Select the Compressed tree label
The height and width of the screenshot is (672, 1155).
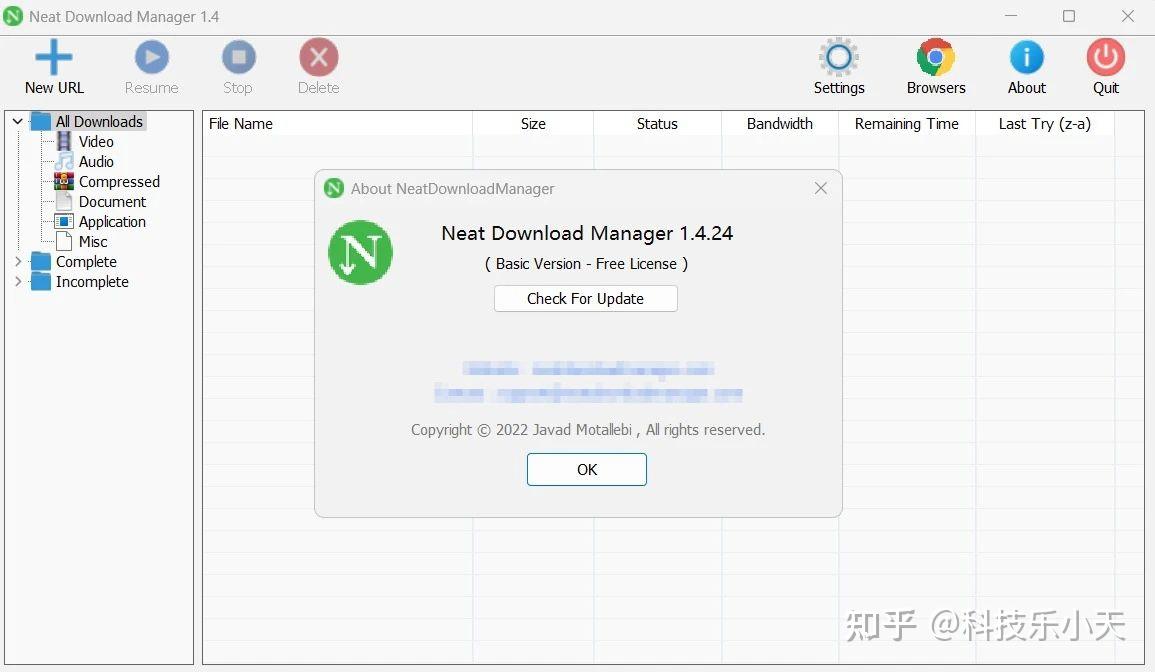point(119,181)
